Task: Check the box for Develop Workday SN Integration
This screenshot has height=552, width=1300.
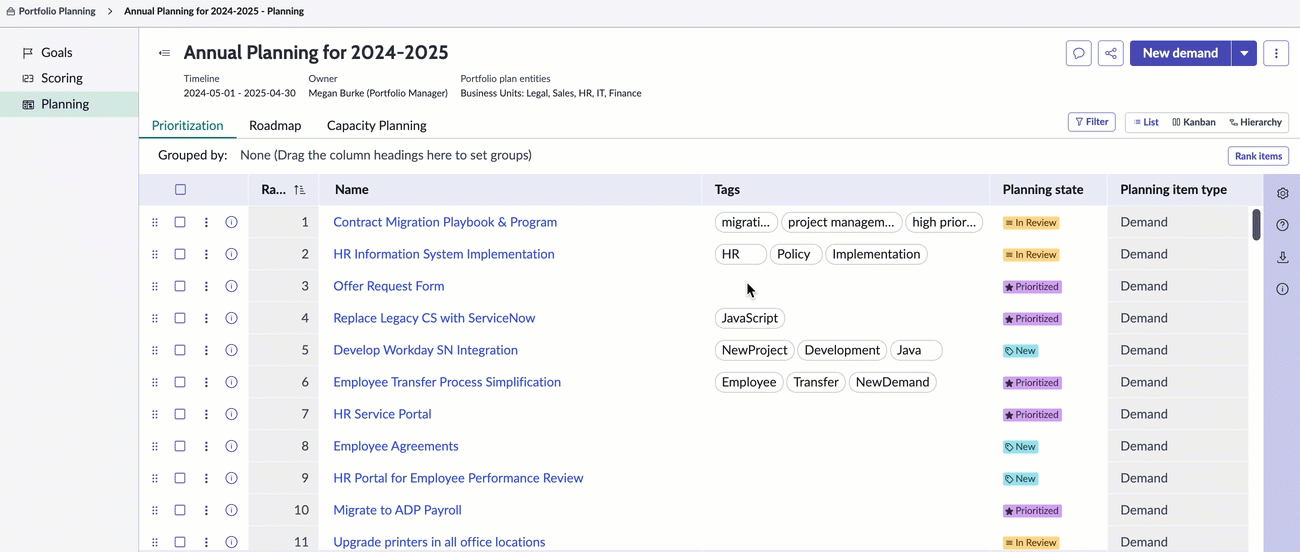Action: tap(180, 350)
